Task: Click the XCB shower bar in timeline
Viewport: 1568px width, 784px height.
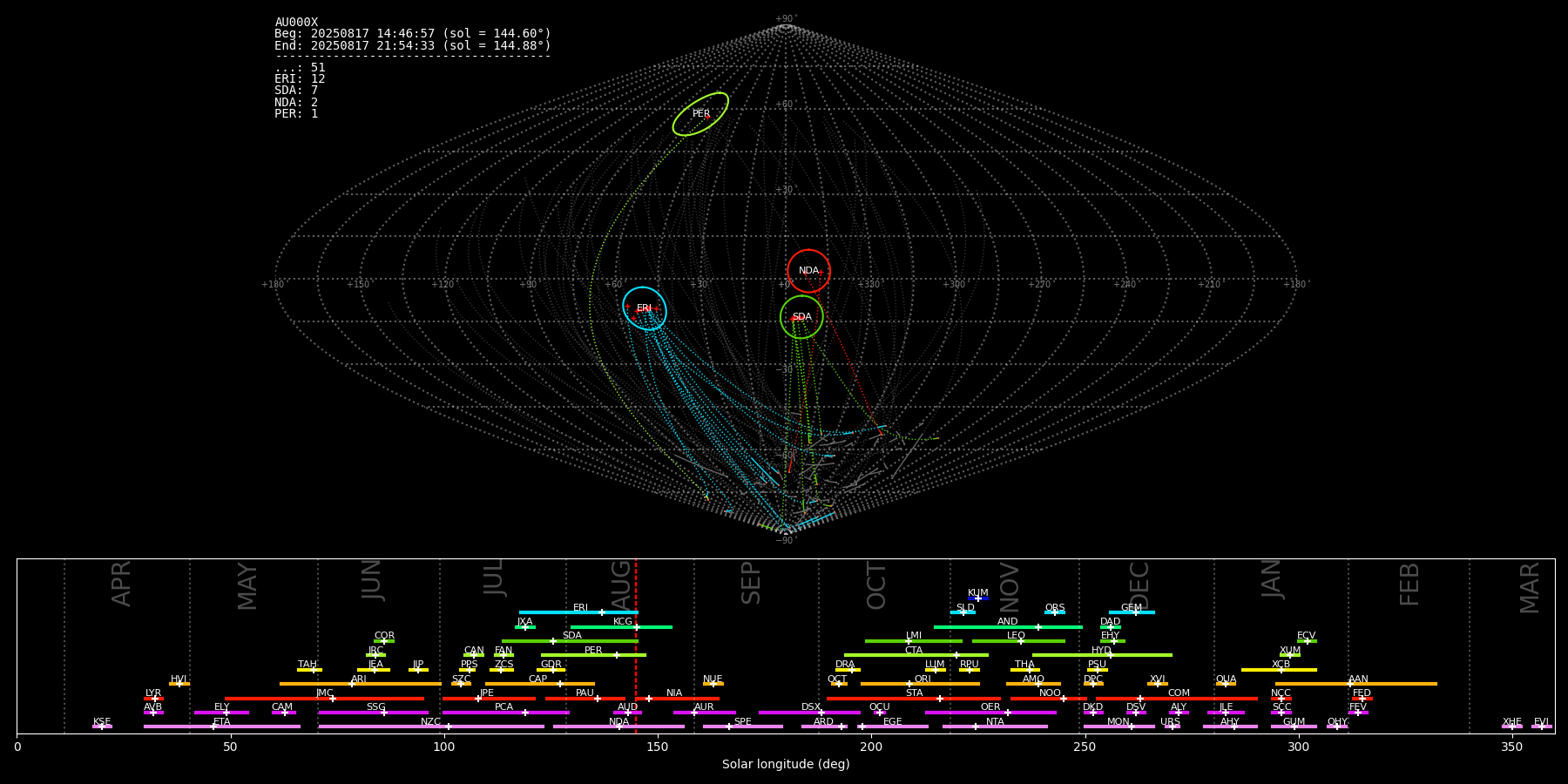Action: click(x=1279, y=670)
